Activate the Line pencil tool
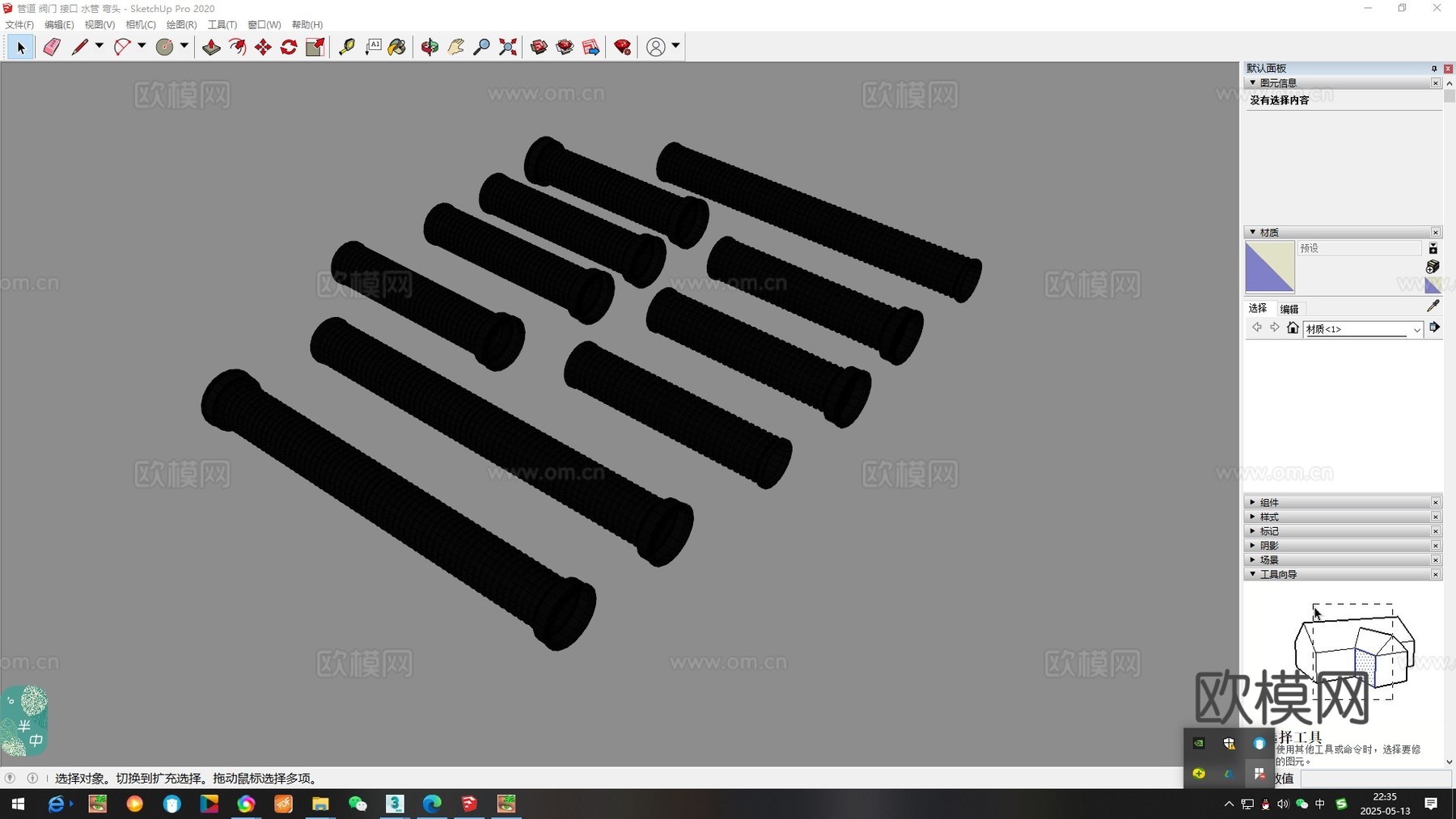Viewport: 1456px width, 819px height. point(79,48)
